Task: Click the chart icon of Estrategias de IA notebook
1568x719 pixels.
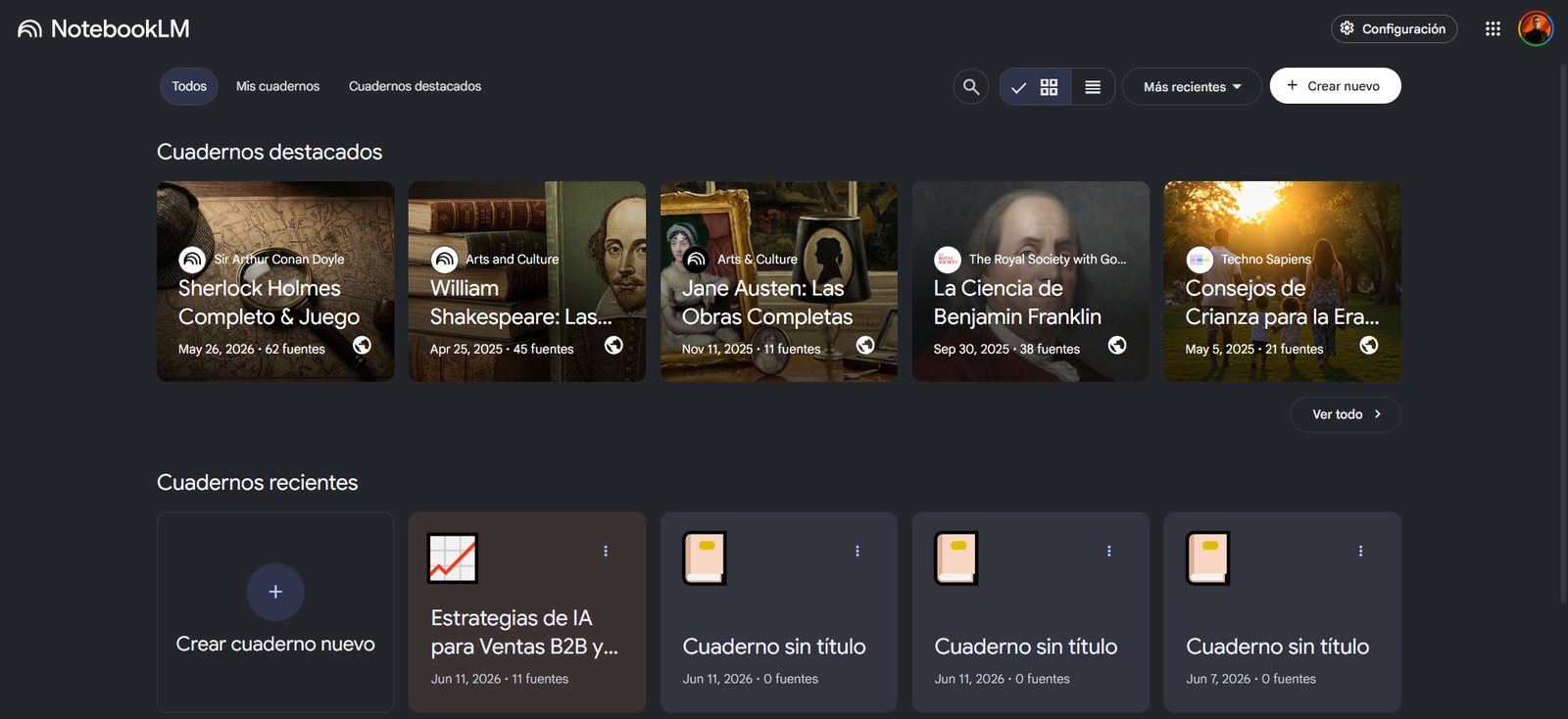Action: [x=453, y=558]
